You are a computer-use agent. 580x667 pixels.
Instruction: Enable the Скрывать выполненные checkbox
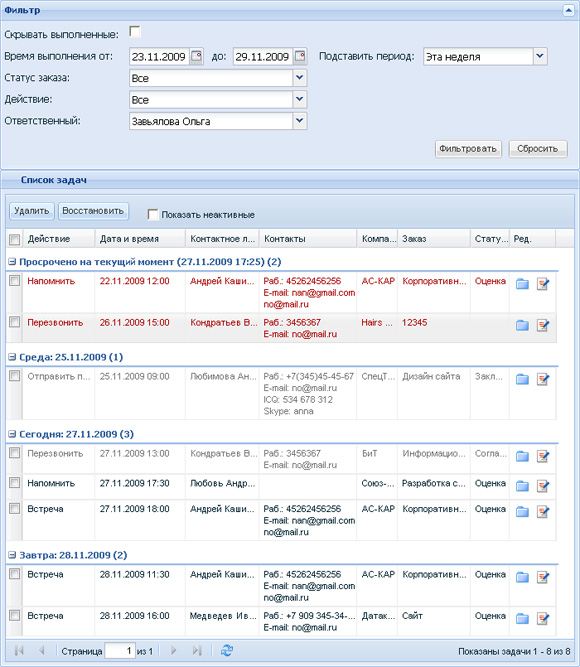tap(135, 32)
